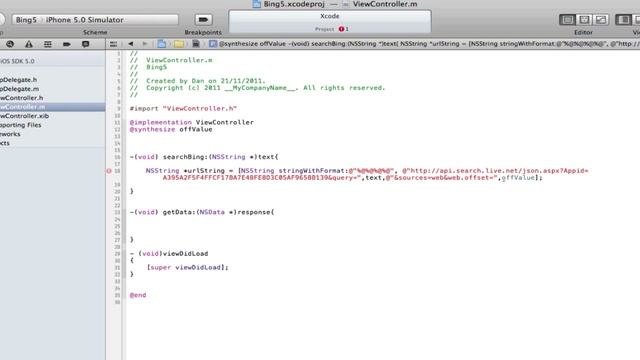Open the Breakpoint navigator
This screenshot has height=360, width=640.
[x=67, y=44]
